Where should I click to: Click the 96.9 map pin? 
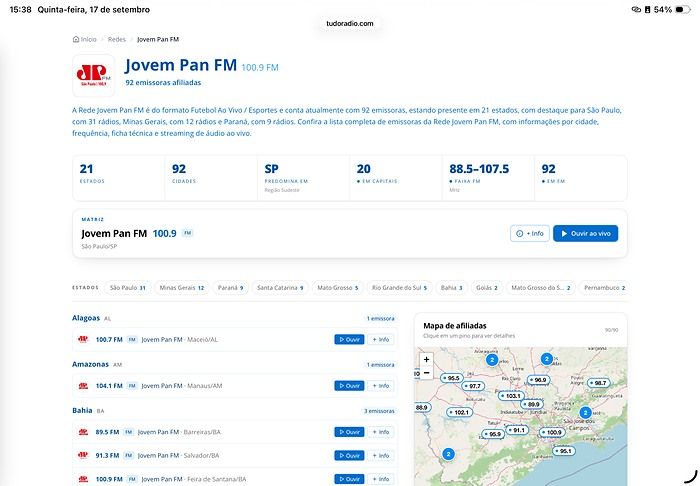tap(538, 380)
